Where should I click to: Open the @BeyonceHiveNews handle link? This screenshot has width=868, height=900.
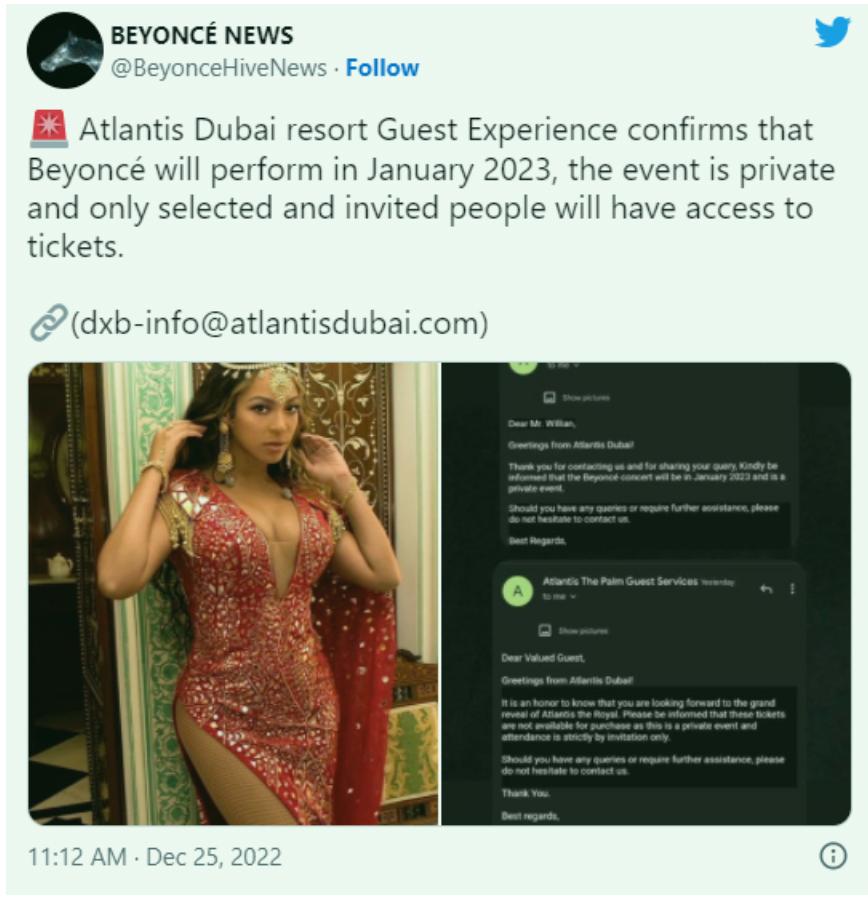coord(219,68)
